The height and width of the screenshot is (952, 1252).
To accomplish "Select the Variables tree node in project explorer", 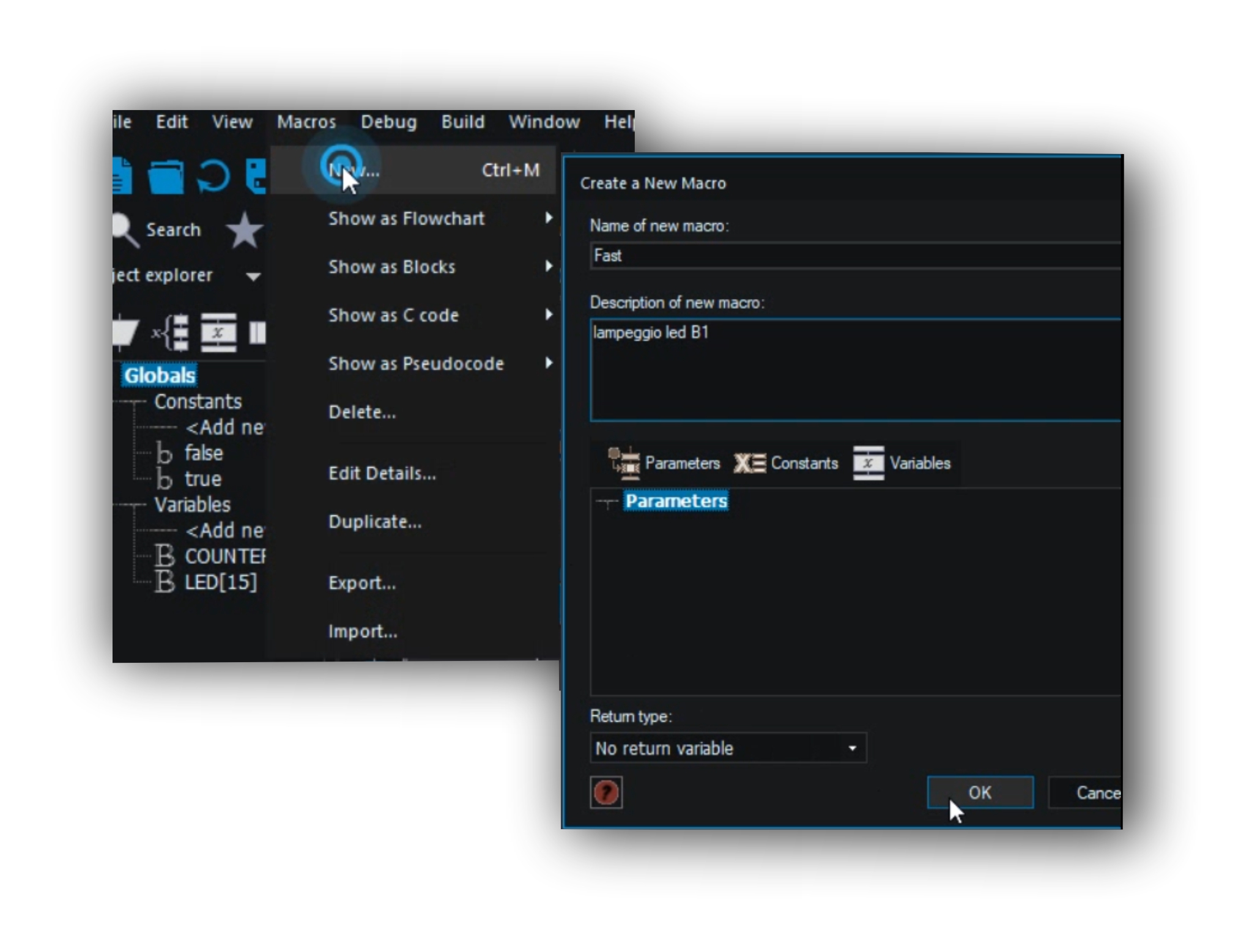I will [193, 504].
